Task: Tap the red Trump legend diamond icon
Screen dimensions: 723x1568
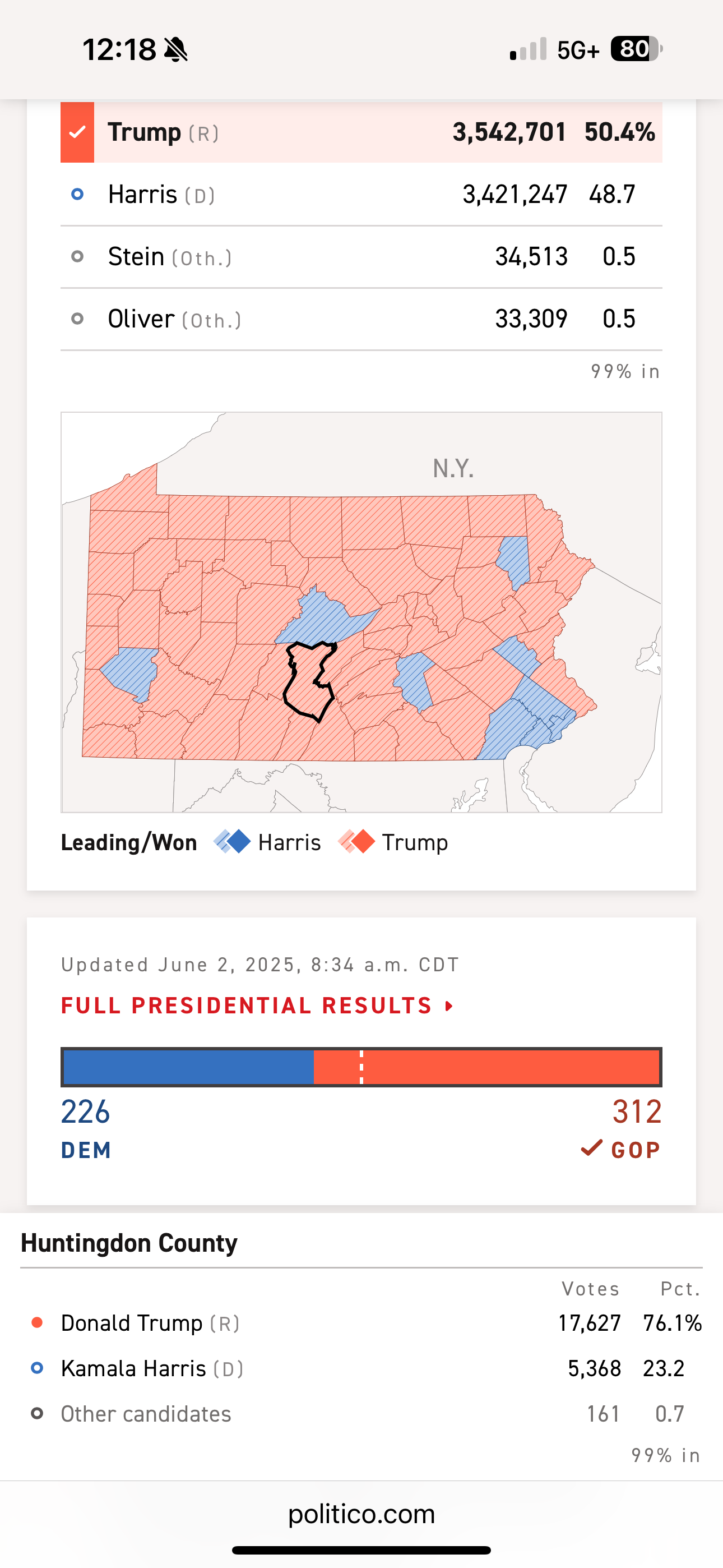Action: click(x=356, y=842)
